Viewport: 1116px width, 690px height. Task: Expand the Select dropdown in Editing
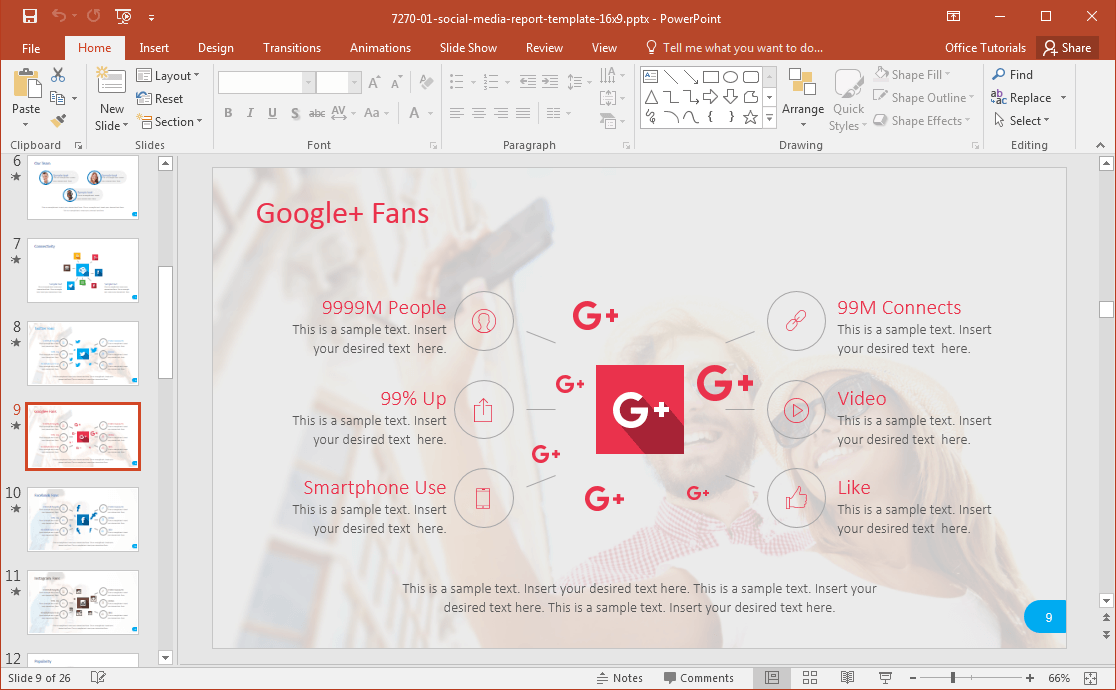1021,121
